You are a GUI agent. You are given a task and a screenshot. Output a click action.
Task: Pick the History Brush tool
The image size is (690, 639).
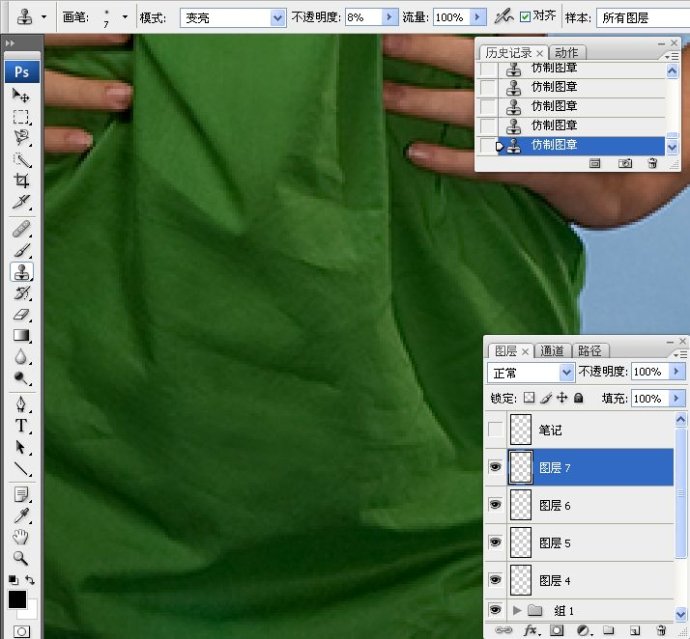tap(21, 293)
